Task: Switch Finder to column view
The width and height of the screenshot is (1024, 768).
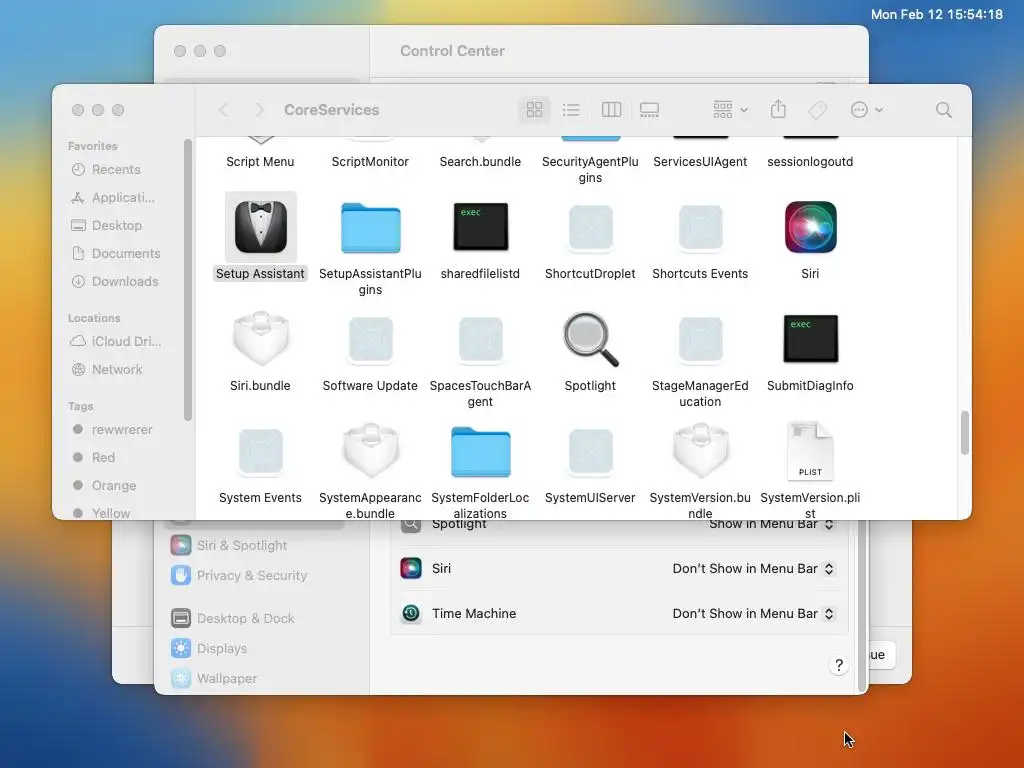Action: 611,110
